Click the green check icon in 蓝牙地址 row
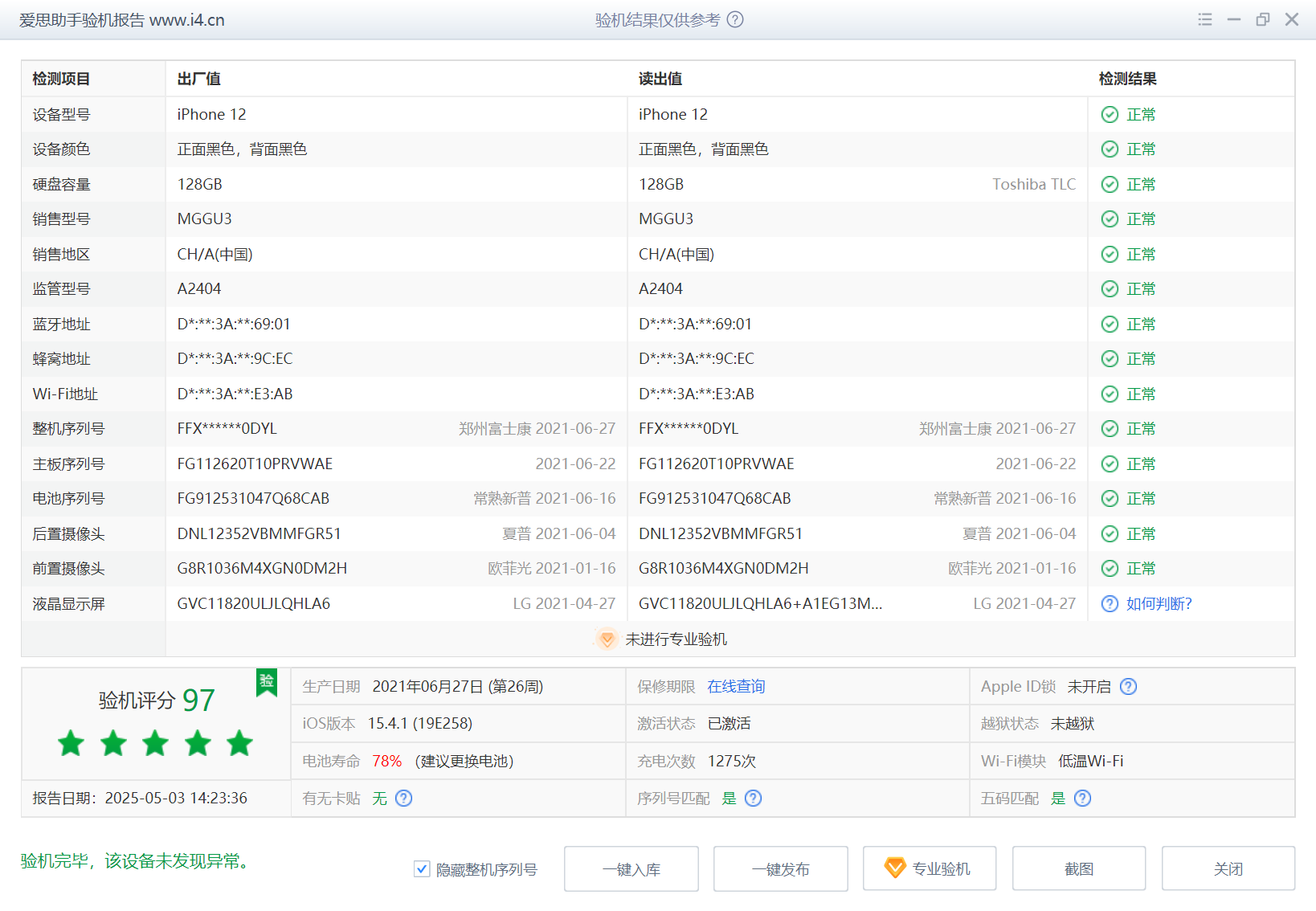The image size is (1316, 911). 1110,324
